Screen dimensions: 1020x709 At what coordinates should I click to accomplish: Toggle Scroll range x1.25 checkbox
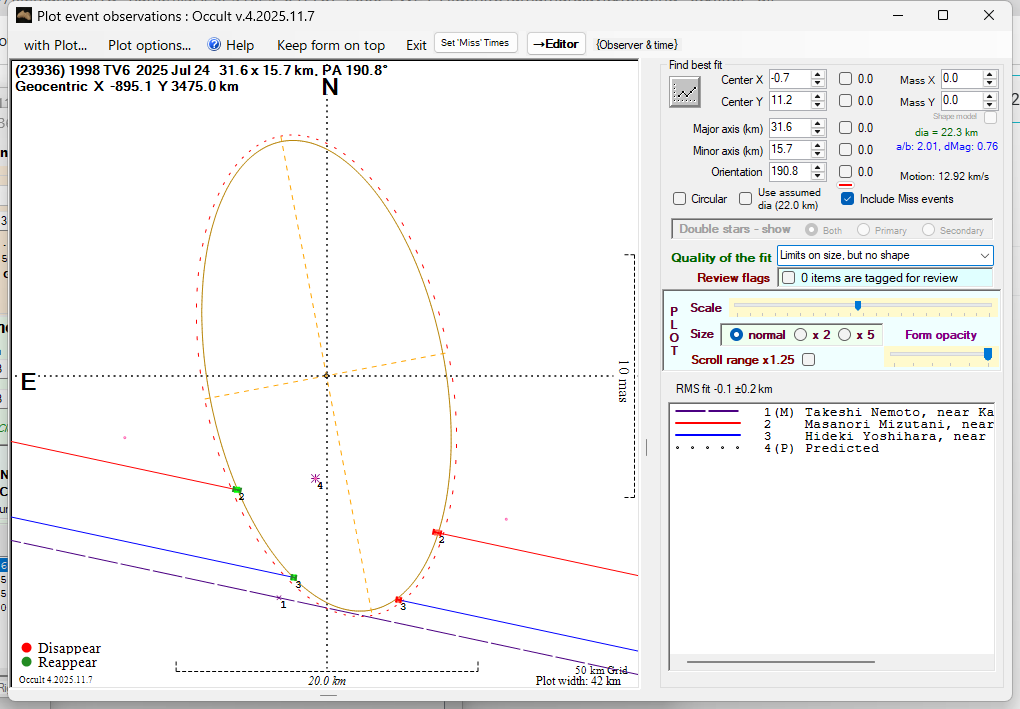pos(808,360)
